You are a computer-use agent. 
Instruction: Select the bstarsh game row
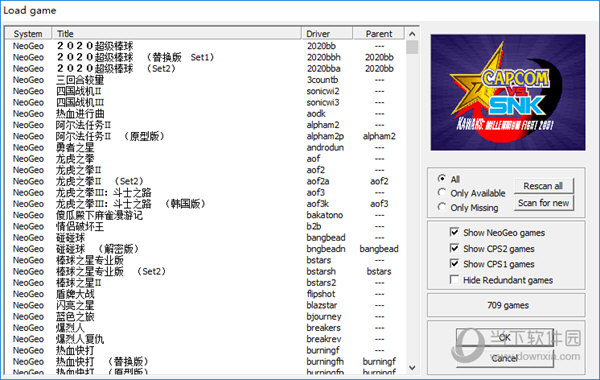click(205, 272)
